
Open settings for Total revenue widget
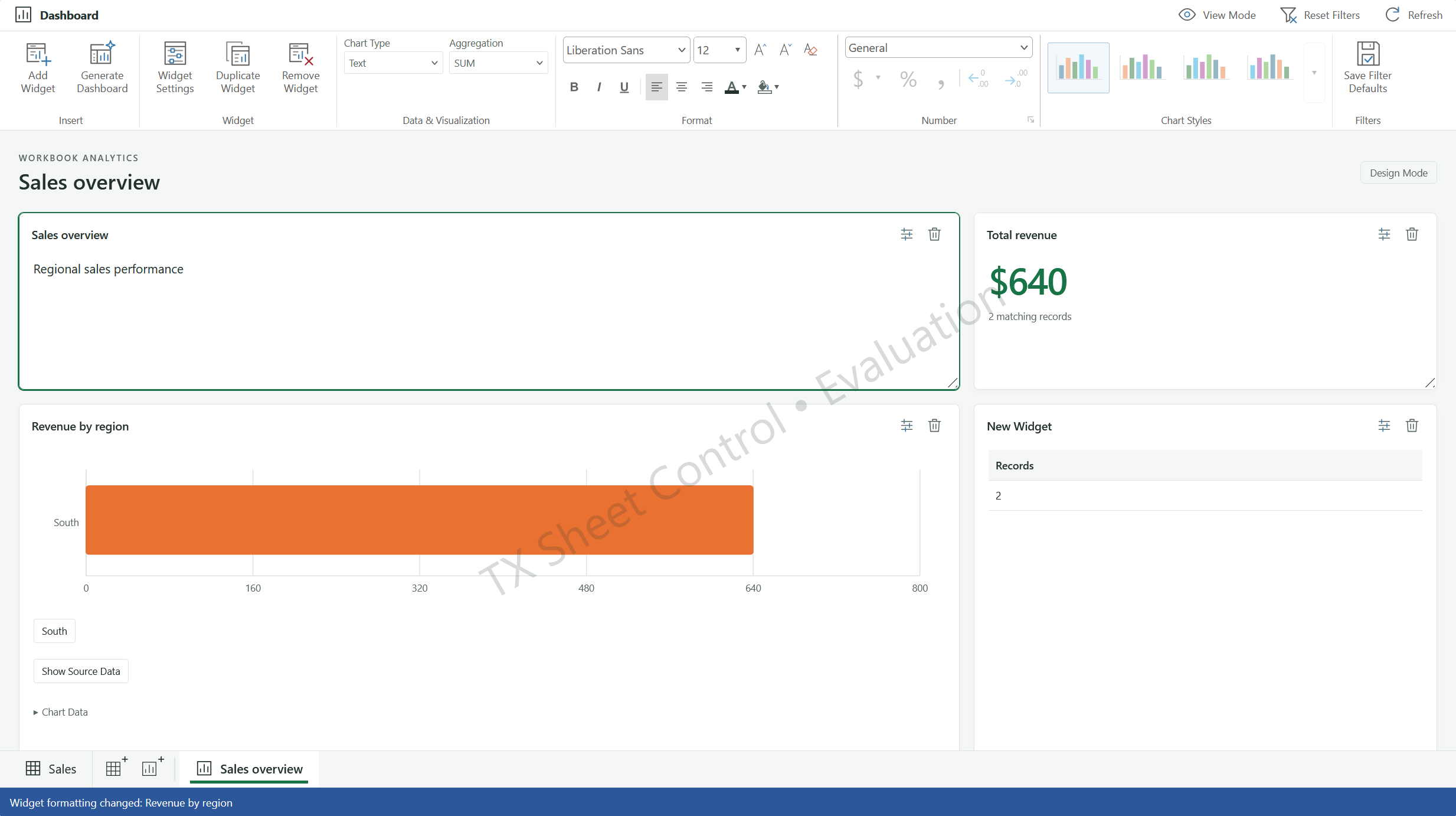point(1384,234)
